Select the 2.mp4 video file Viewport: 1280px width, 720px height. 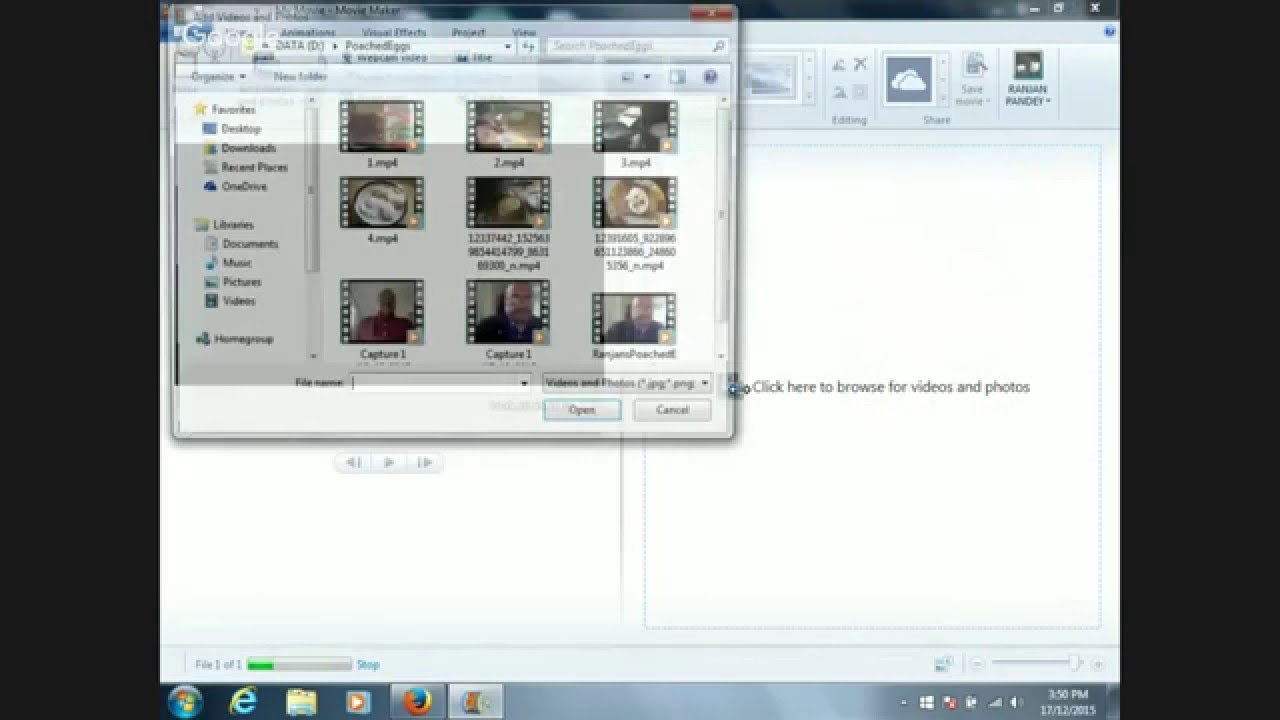[508, 127]
